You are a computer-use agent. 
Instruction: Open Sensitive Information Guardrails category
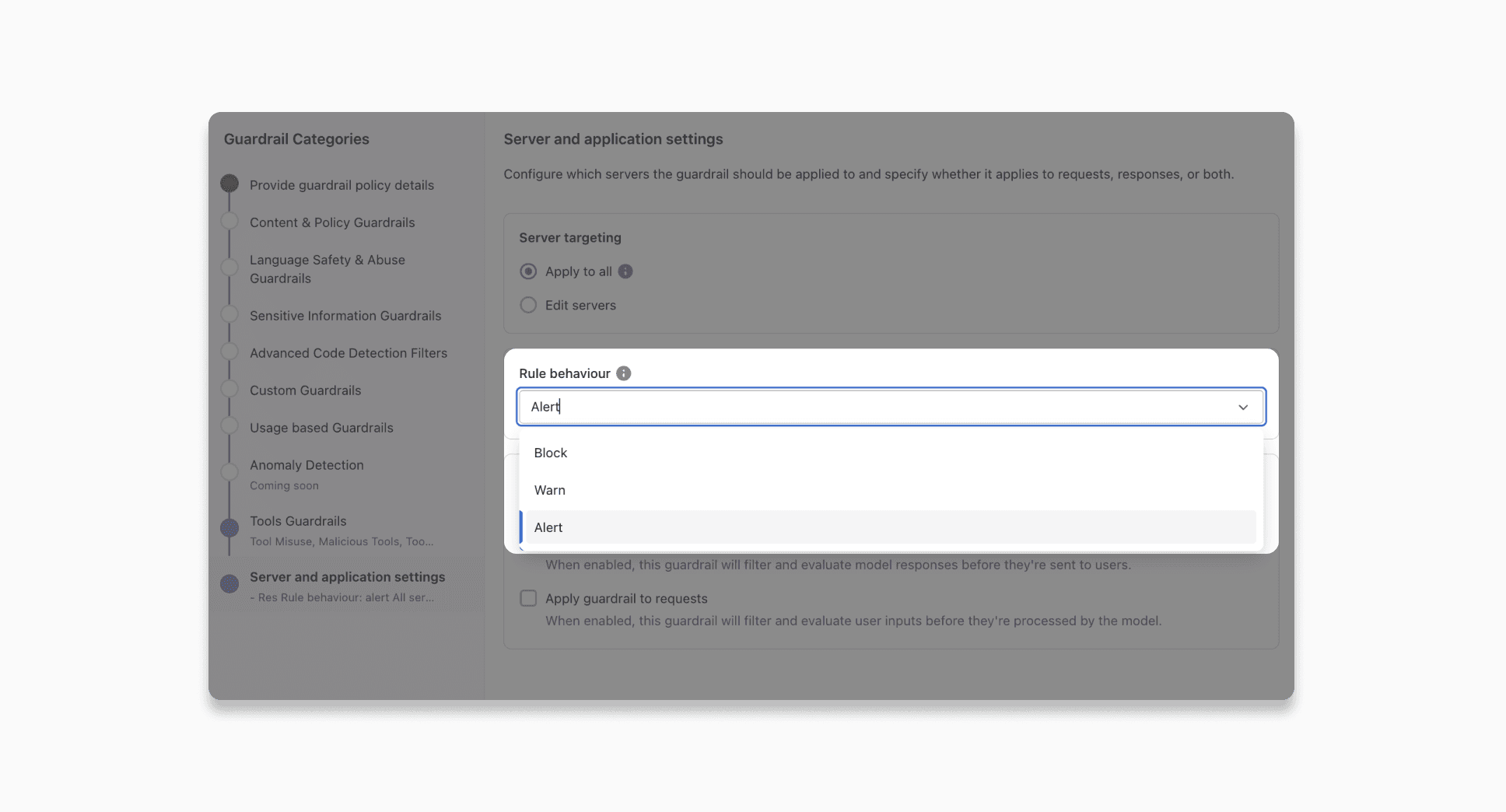coord(345,316)
